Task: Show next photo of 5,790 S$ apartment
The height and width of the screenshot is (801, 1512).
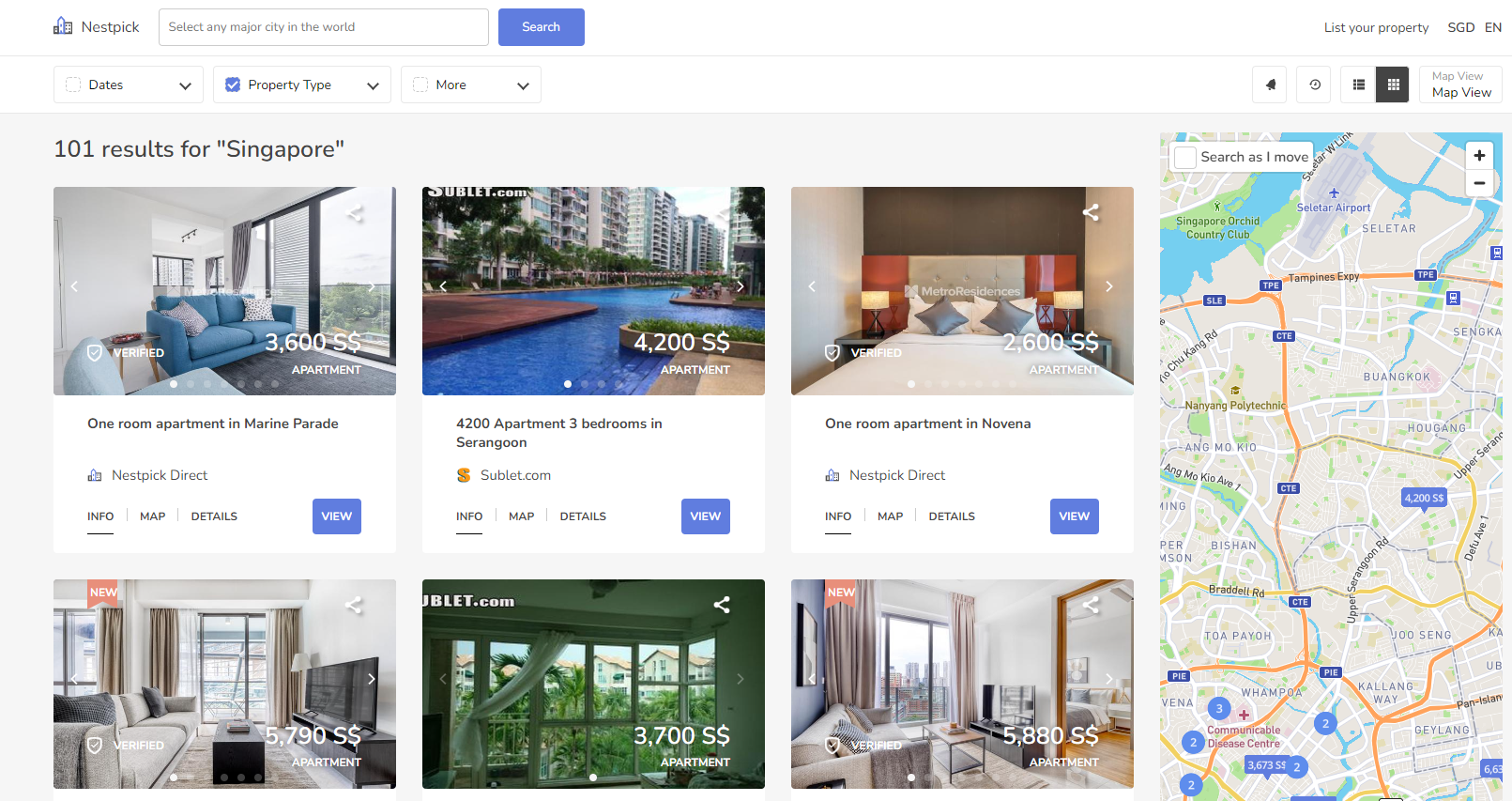Action: [x=372, y=679]
